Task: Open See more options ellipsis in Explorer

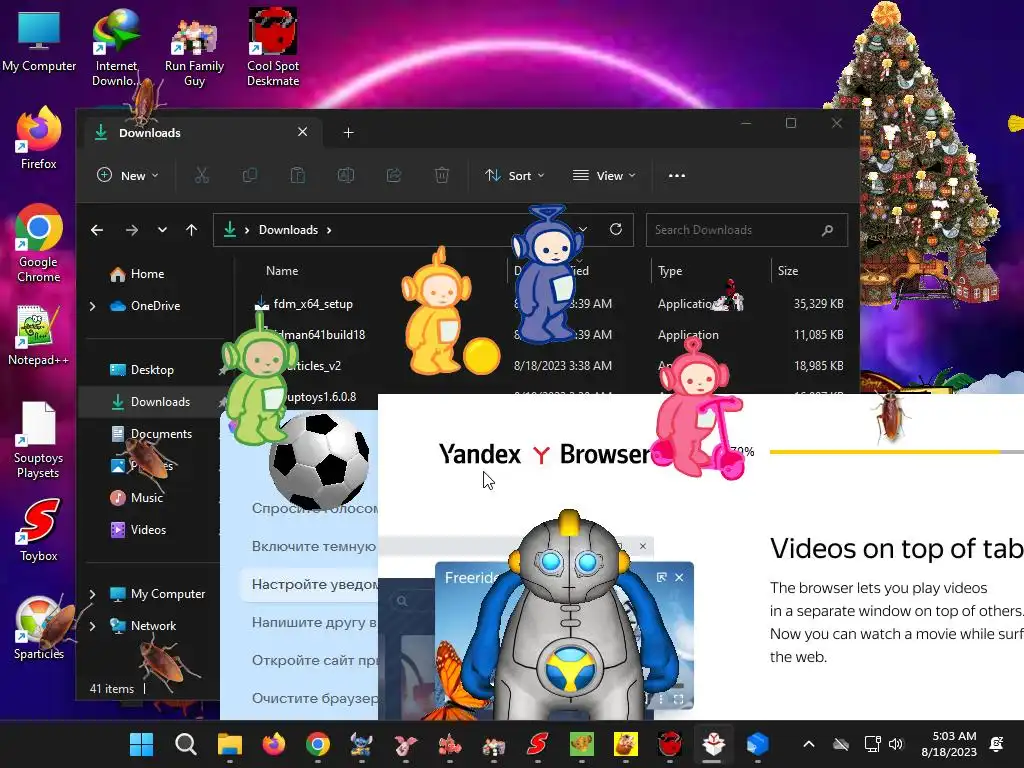Action: (677, 175)
